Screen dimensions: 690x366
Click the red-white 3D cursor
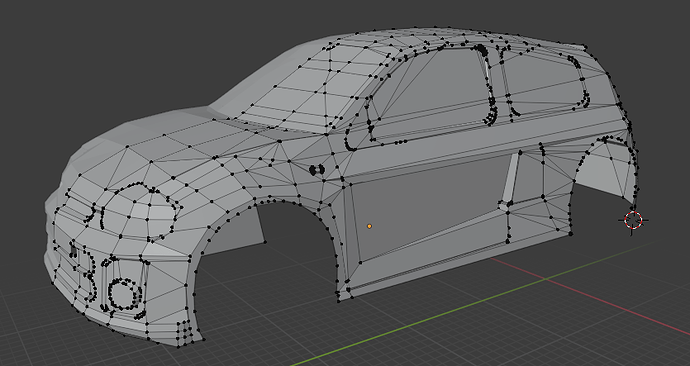633,220
